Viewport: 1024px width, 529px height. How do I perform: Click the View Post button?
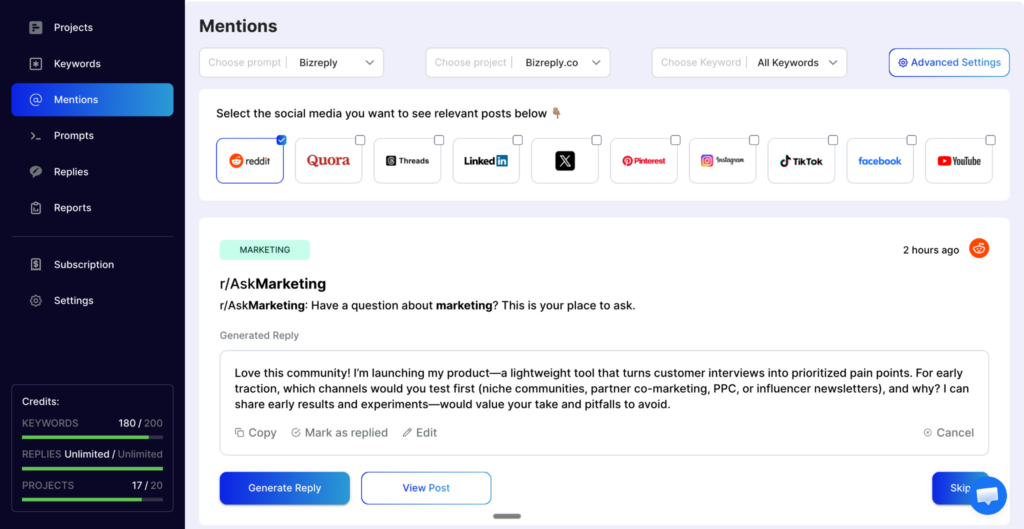point(426,488)
